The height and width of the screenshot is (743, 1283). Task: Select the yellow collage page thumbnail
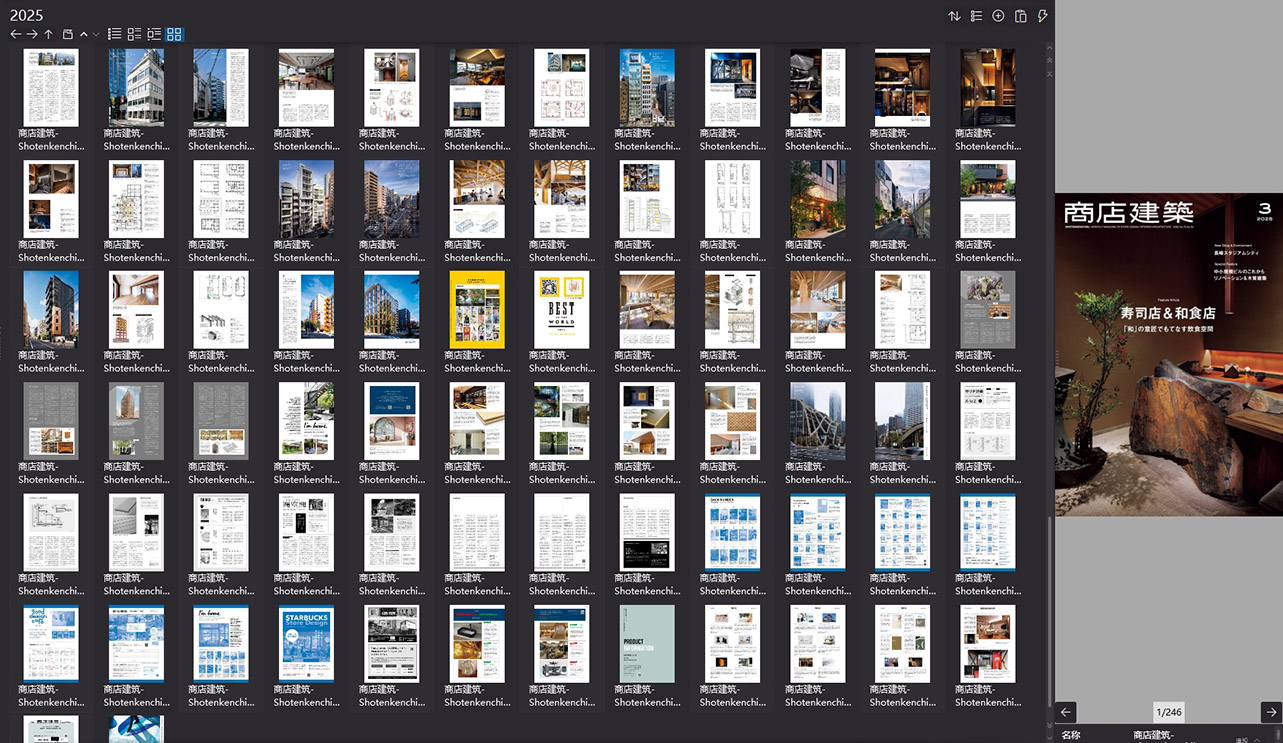coord(477,310)
